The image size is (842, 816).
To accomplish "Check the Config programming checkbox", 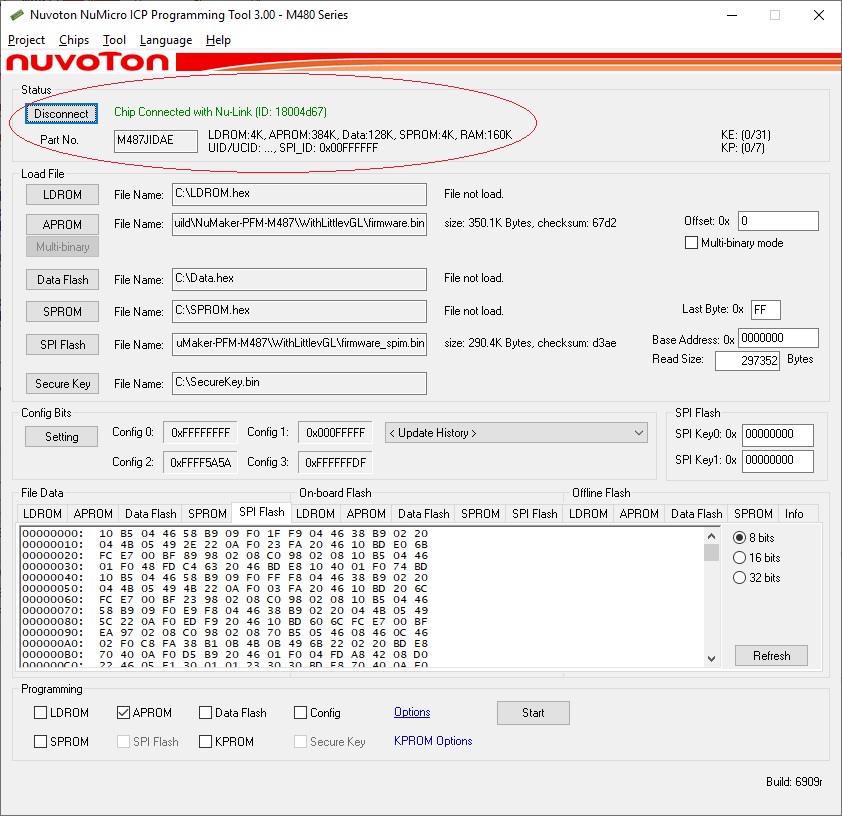I will click(x=300, y=712).
